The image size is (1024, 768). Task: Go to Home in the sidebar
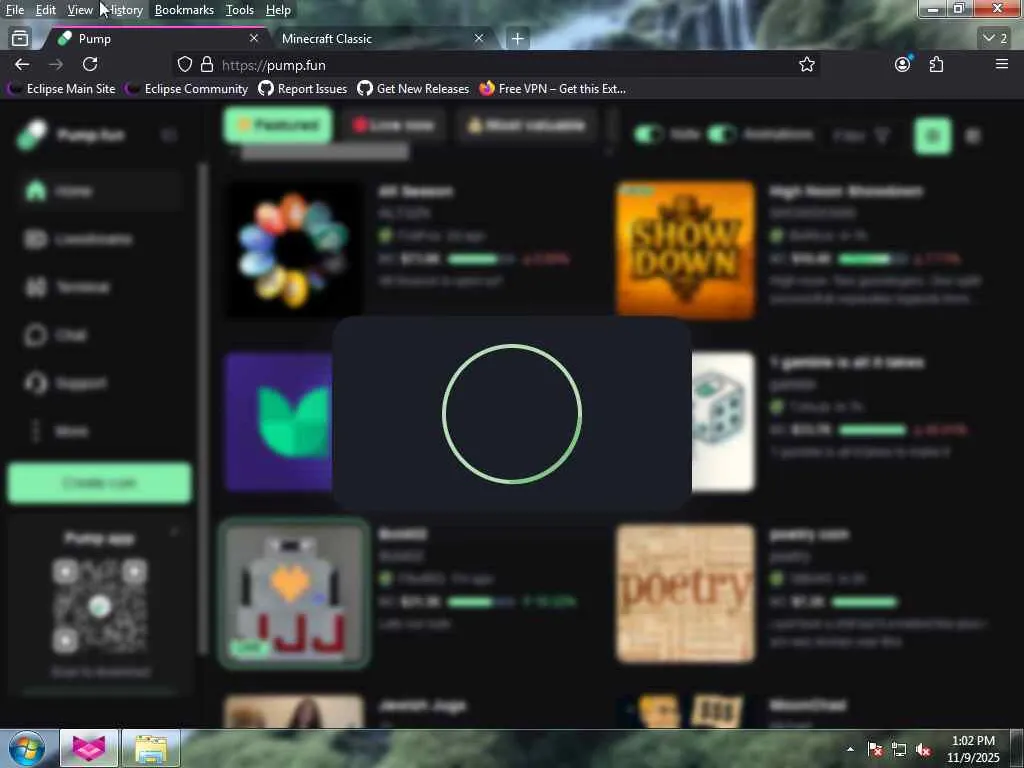pyautogui.click(x=98, y=191)
